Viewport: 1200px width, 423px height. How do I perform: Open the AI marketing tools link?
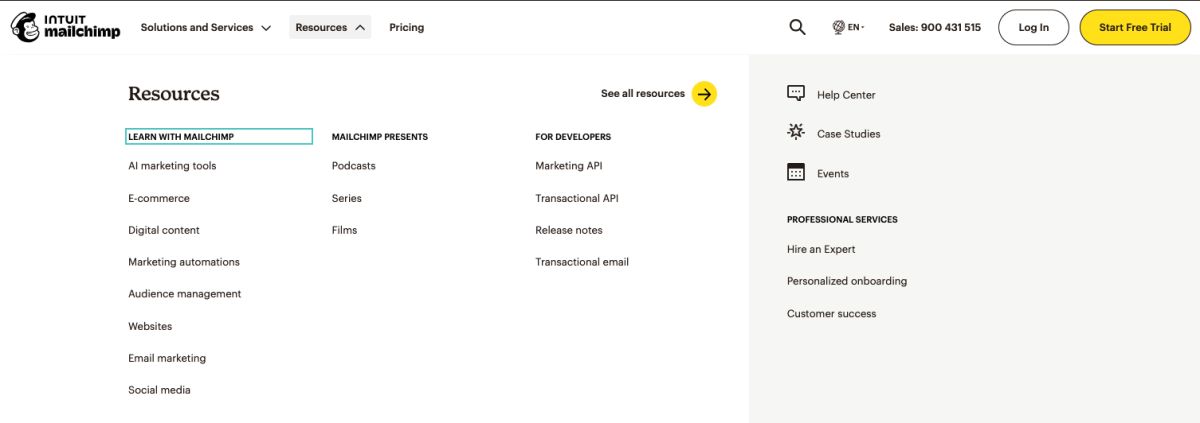(x=172, y=166)
